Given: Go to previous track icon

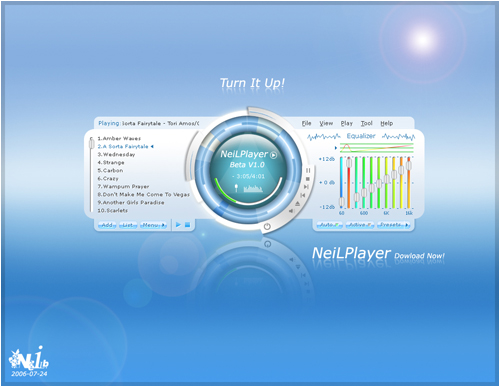Looking at the screenshot, I should pyautogui.click(x=303, y=195).
